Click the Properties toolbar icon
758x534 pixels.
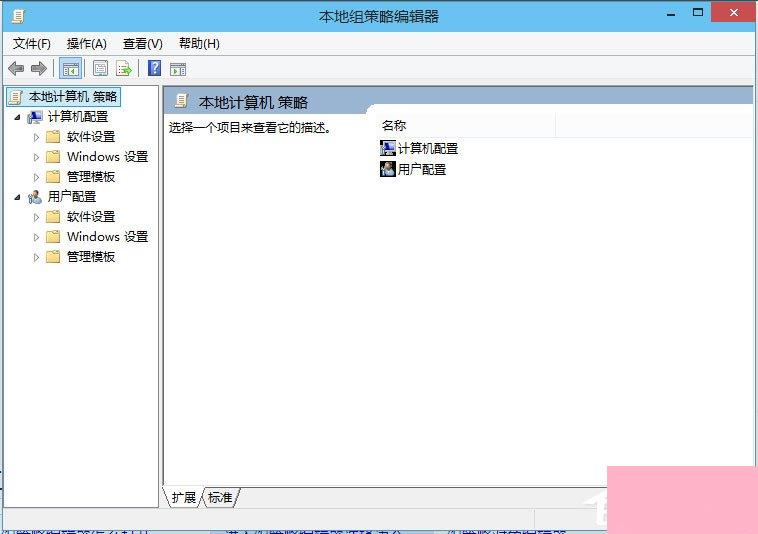[x=101, y=69]
